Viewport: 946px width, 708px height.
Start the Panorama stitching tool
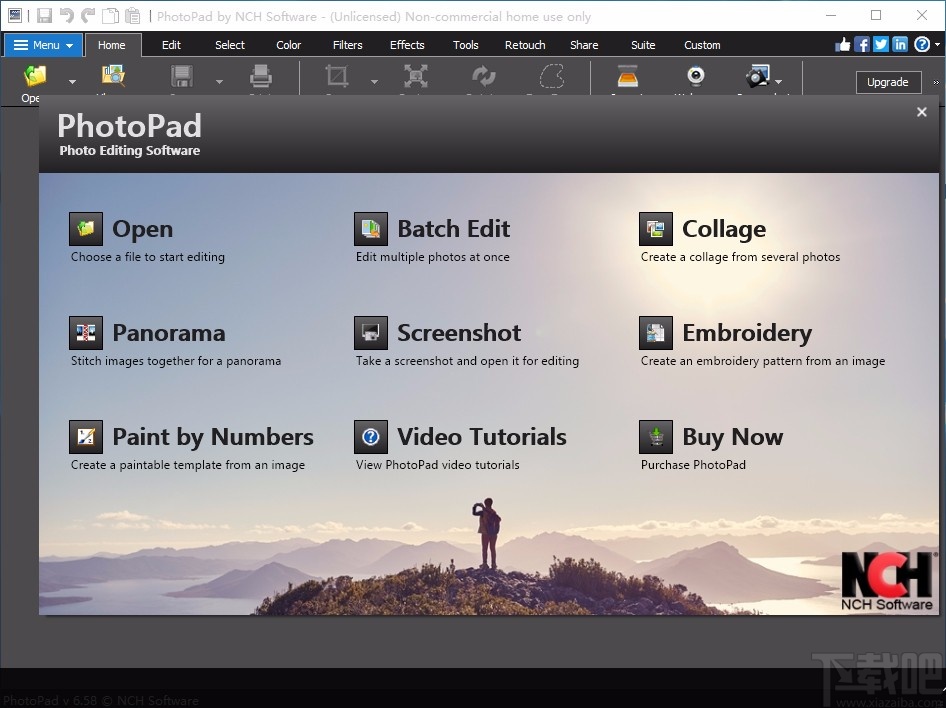click(x=86, y=333)
